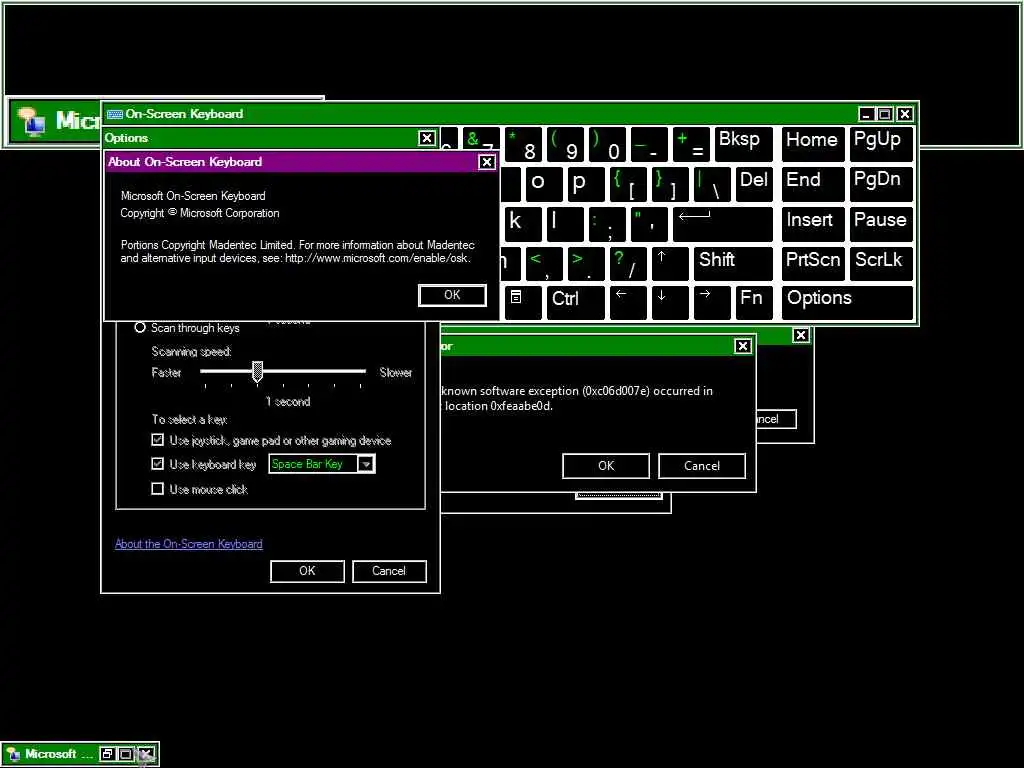Select the Scan through keys radio button

(x=140, y=327)
